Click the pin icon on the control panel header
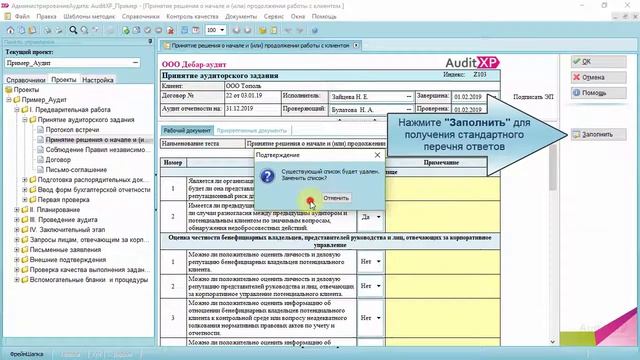Screen dimensions: 640x360 [x=150, y=42]
